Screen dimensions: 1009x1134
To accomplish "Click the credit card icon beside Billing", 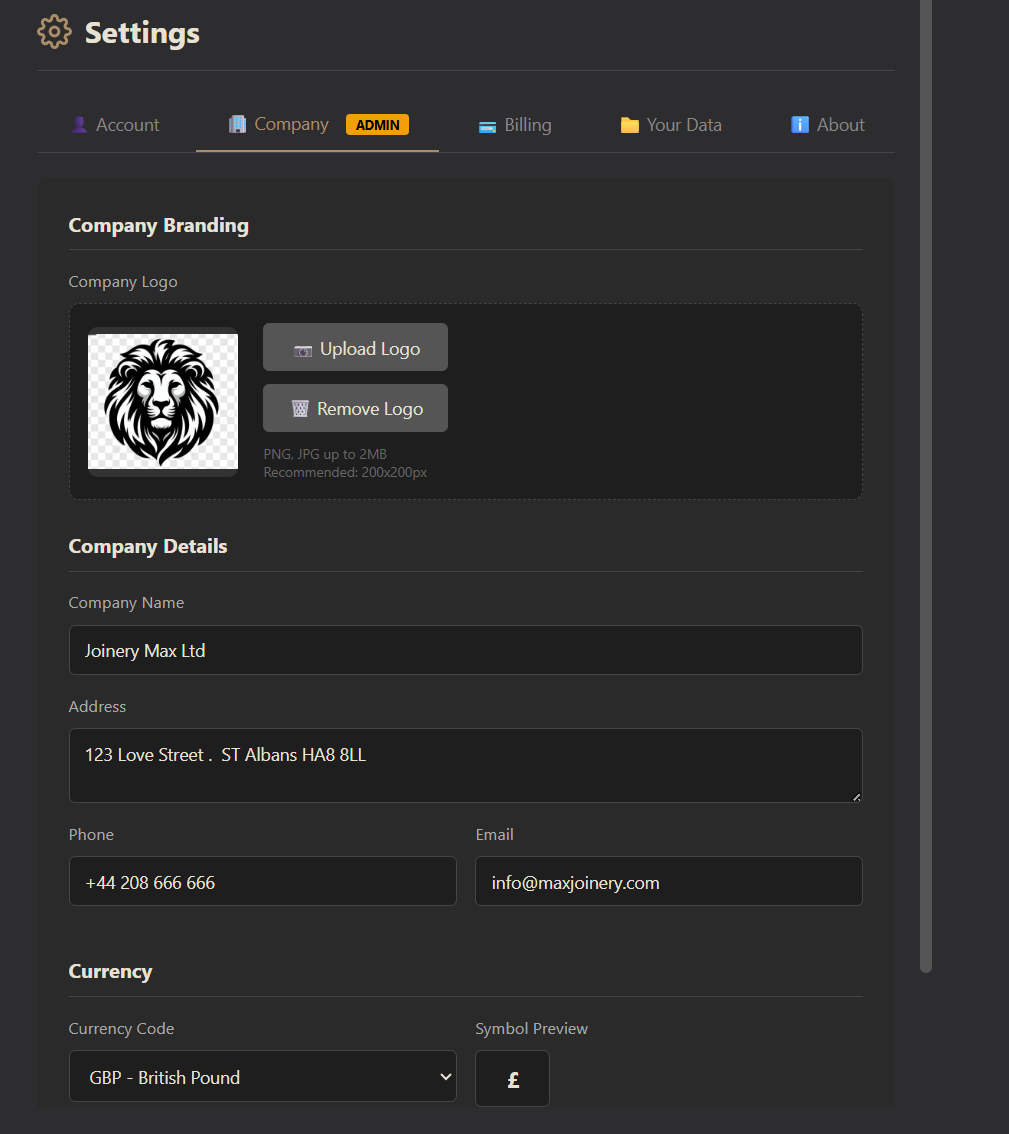I will click(x=487, y=126).
